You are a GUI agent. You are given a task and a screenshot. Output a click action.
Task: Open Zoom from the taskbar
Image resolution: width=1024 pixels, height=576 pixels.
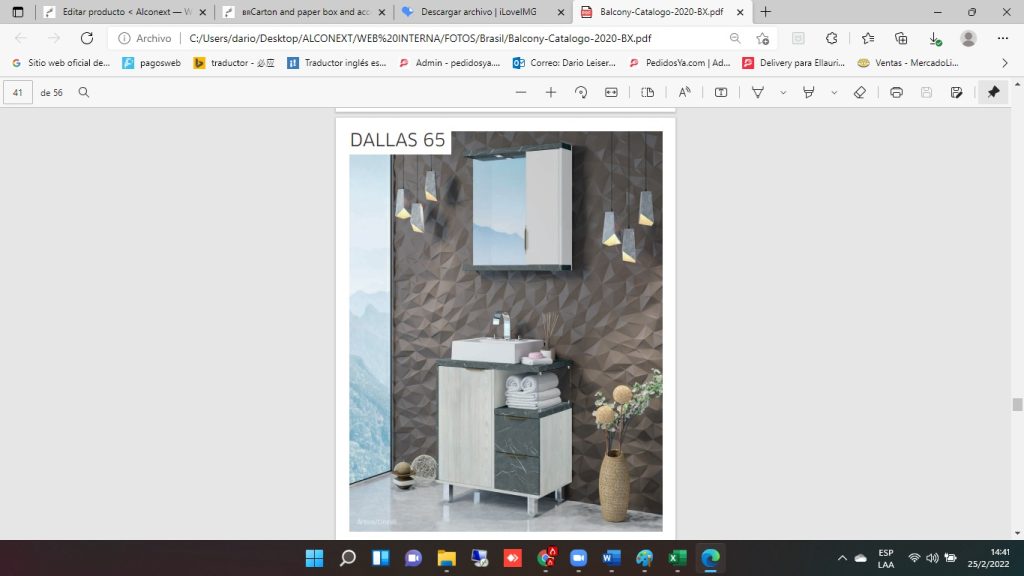point(578,558)
